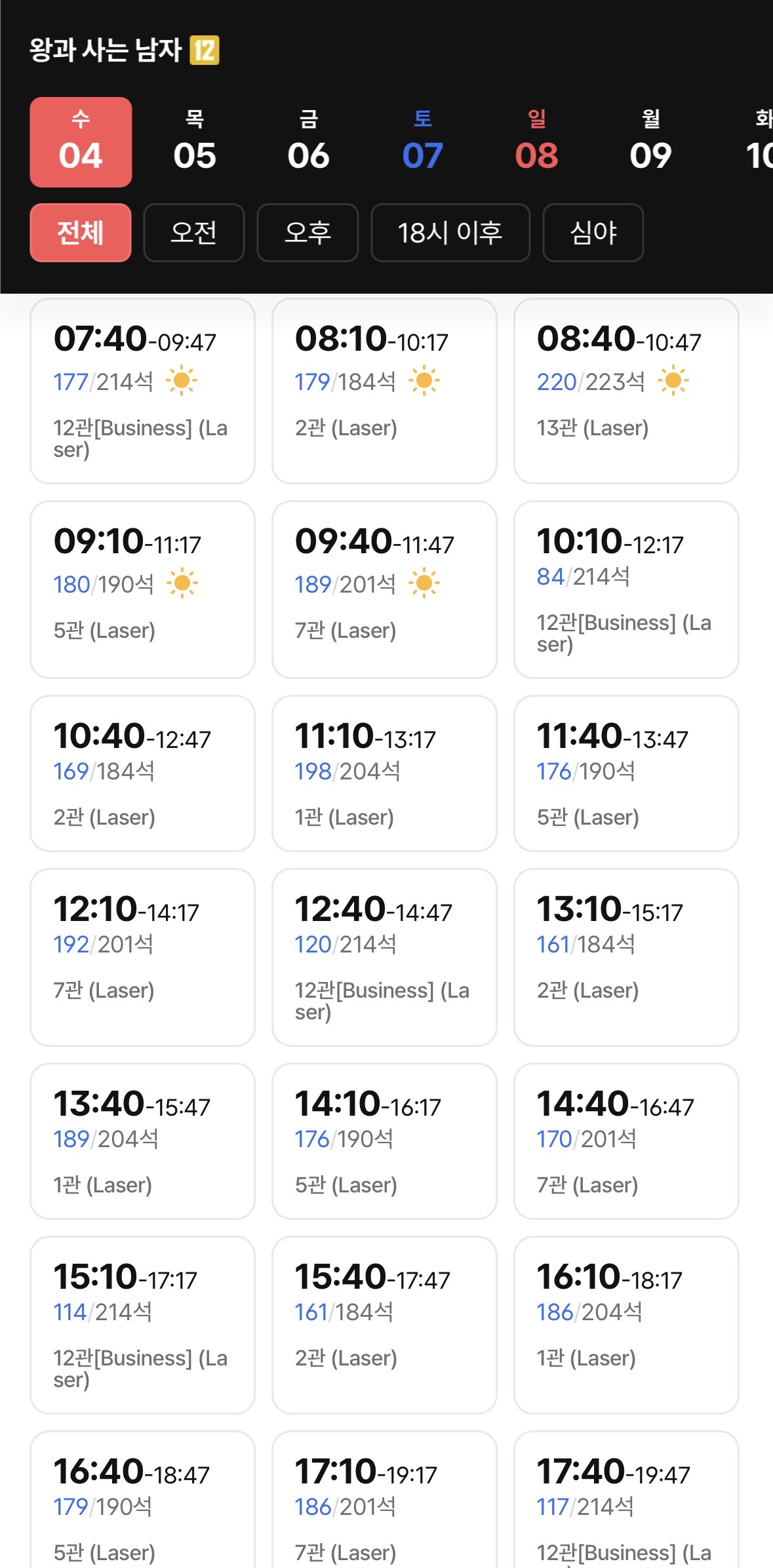Viewport: 773px width, 1568px height.
Task: Select the 11:10 showtime in 1관
Action: pyautogui.click(x=384, y=774)
